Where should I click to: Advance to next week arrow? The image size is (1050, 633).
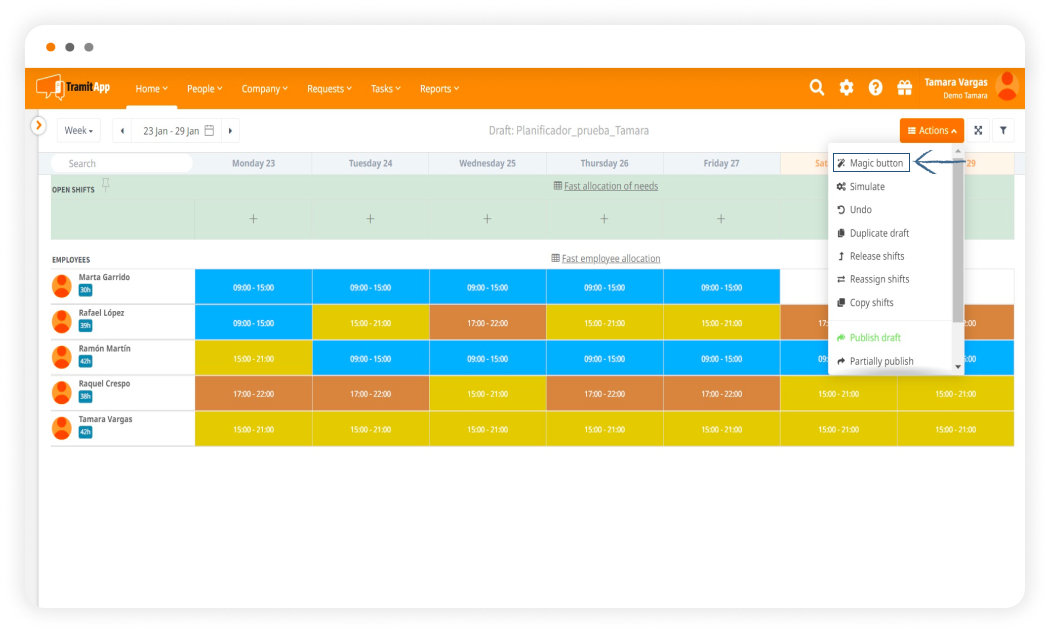[x=230, y=131]
